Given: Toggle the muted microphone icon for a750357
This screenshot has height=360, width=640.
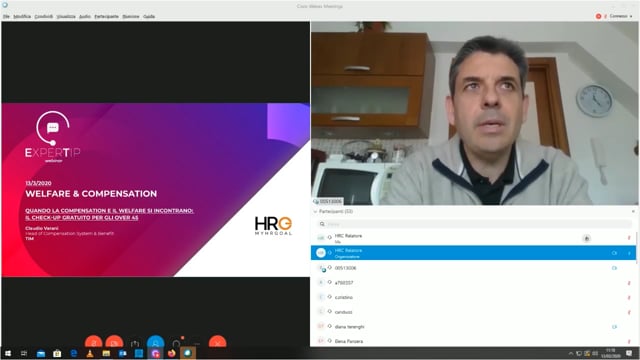Looking at the screenshot, I should coord(629,283).
